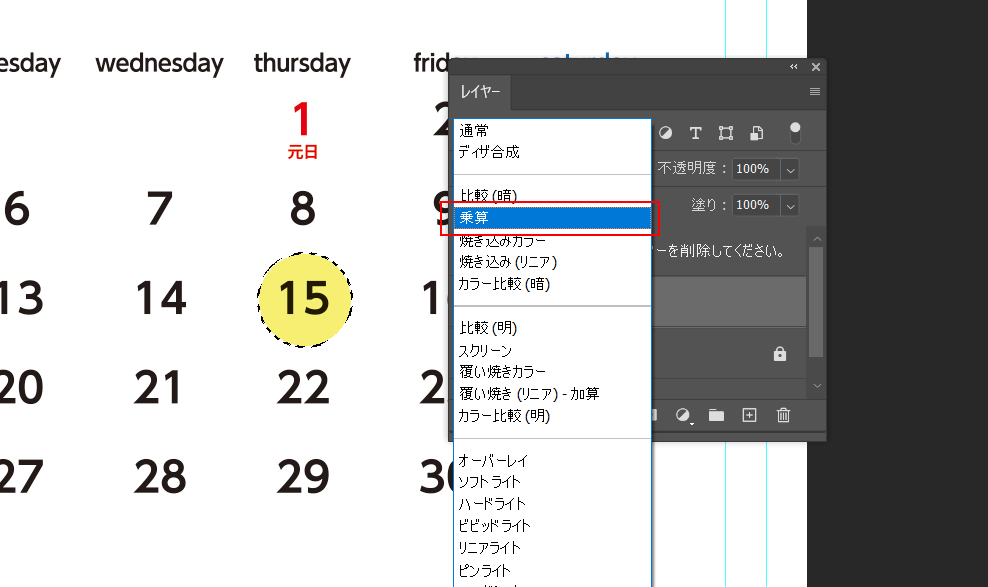988x587 pixels.
Task: Create a new fill or adjustment layer
Action: [684, 415]
